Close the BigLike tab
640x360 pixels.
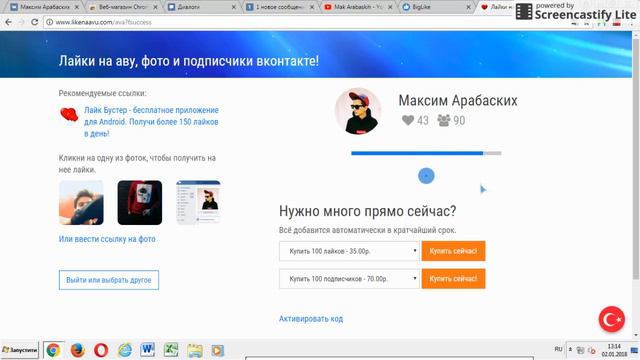point(469,7)
